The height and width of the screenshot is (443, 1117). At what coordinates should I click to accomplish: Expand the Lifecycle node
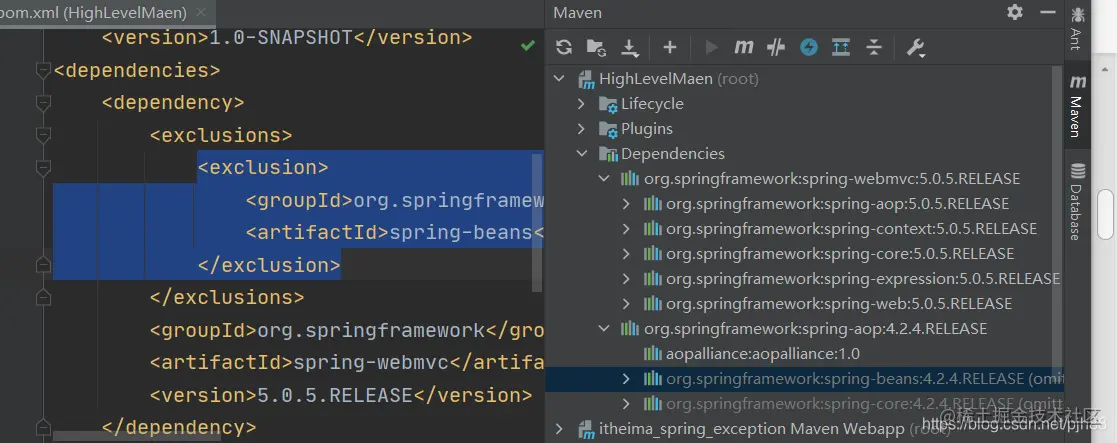point(582,104)
